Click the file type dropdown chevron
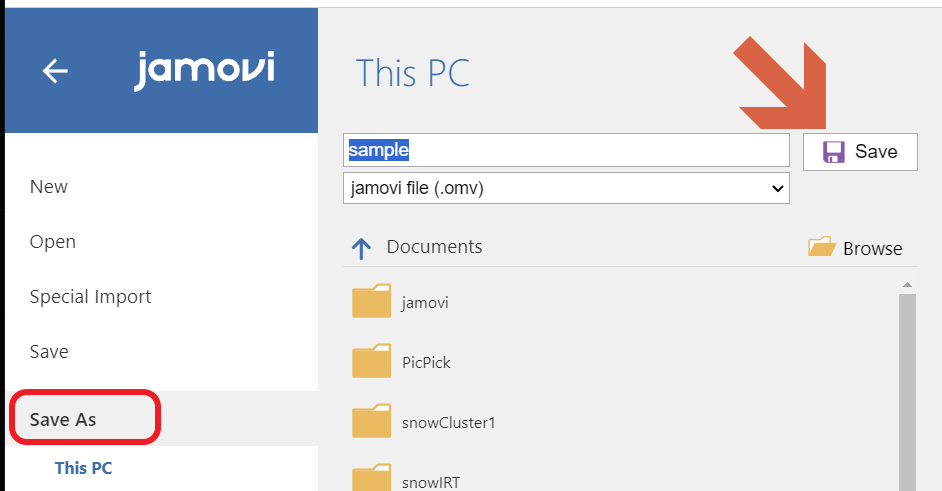 pos(777,189)
